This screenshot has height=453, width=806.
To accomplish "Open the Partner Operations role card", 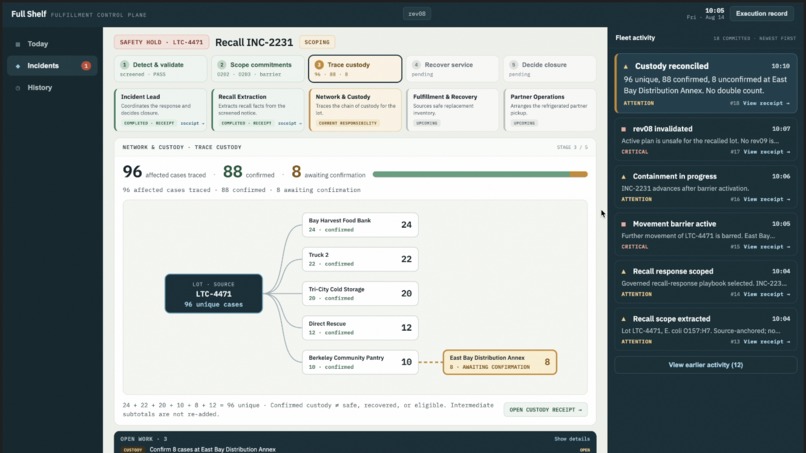I will click(549, 110).
